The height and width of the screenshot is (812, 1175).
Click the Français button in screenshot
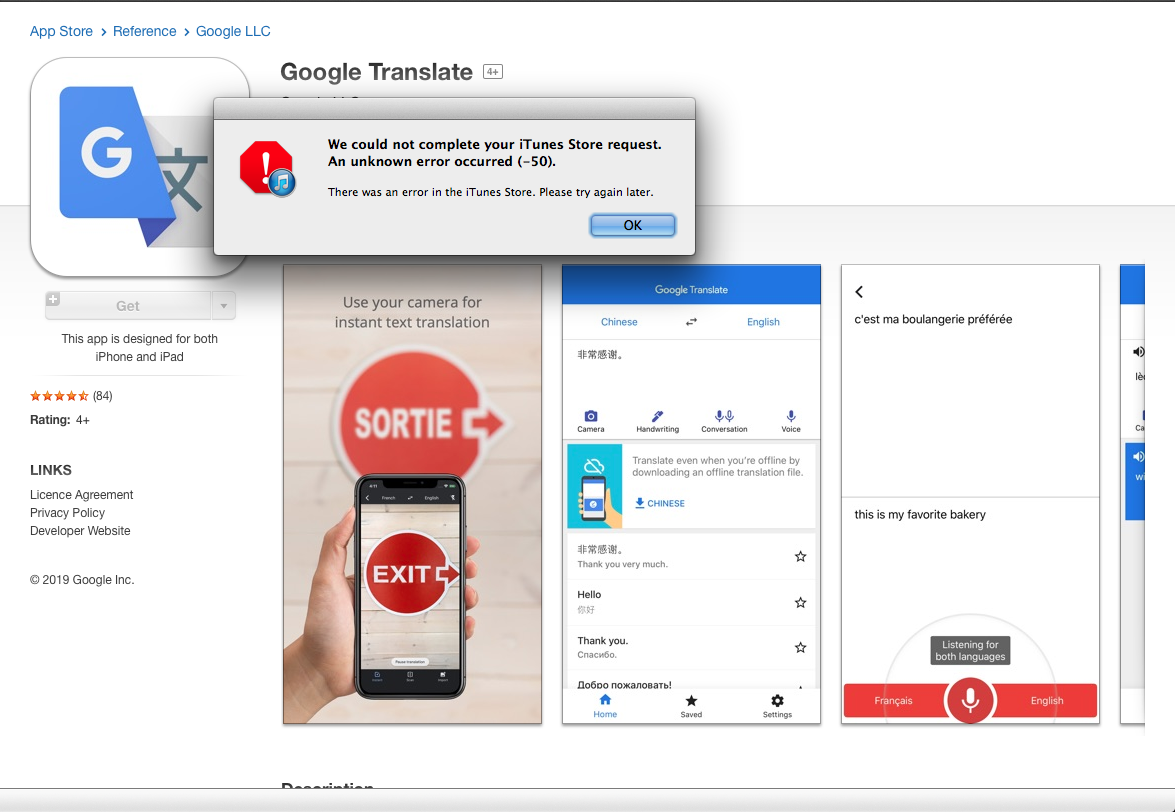tap(893, 701)
